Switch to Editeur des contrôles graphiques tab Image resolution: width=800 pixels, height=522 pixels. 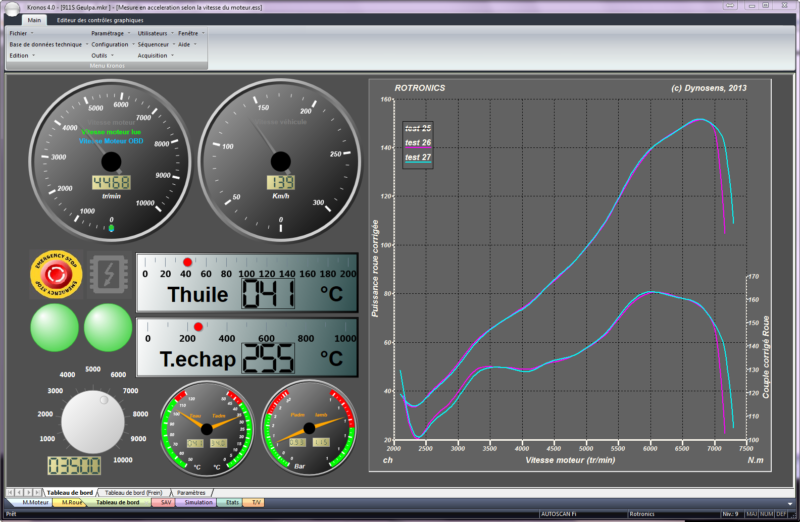pos(100,20)
